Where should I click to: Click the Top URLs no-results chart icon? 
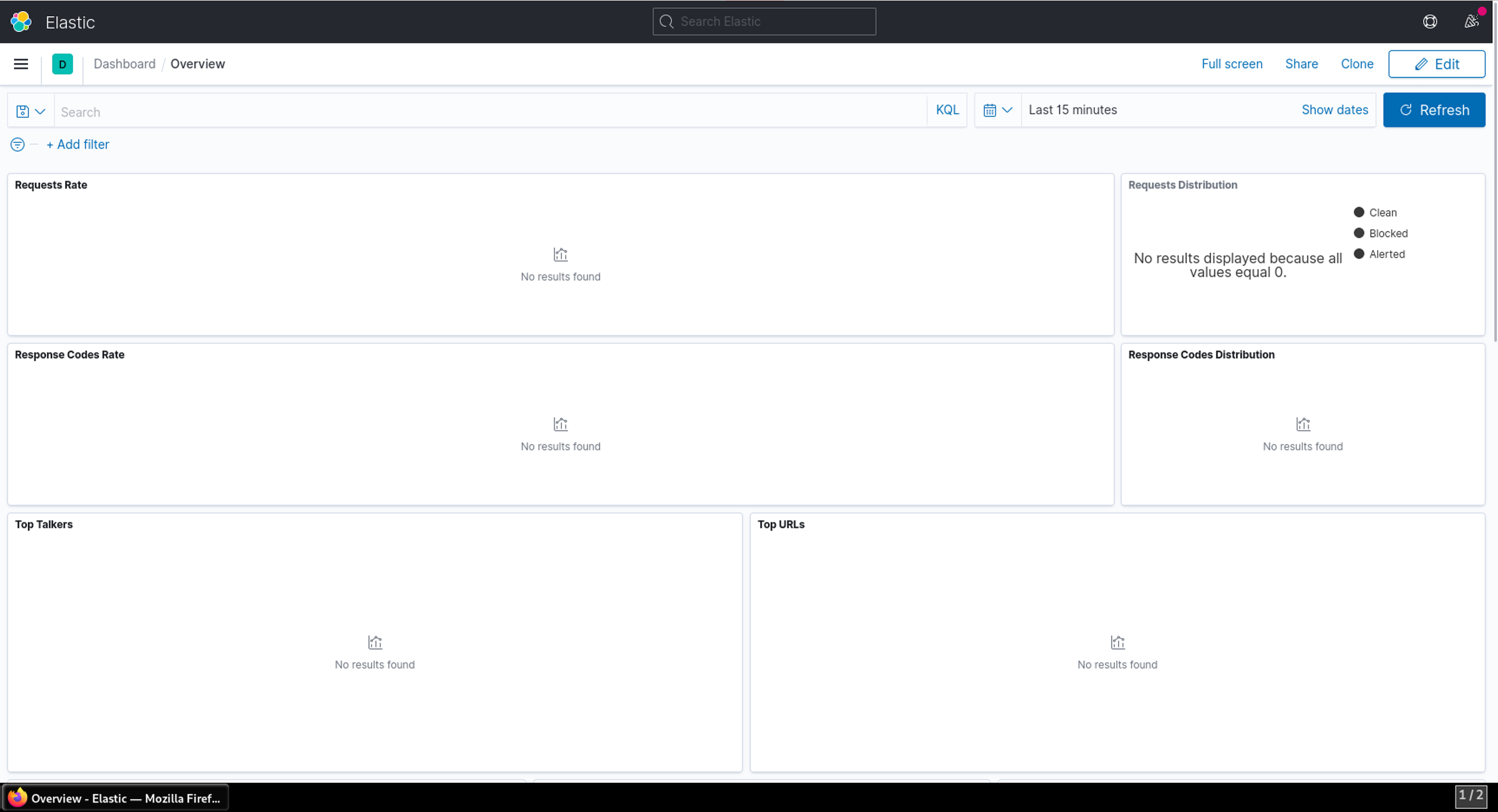[x=1117, y=643]
